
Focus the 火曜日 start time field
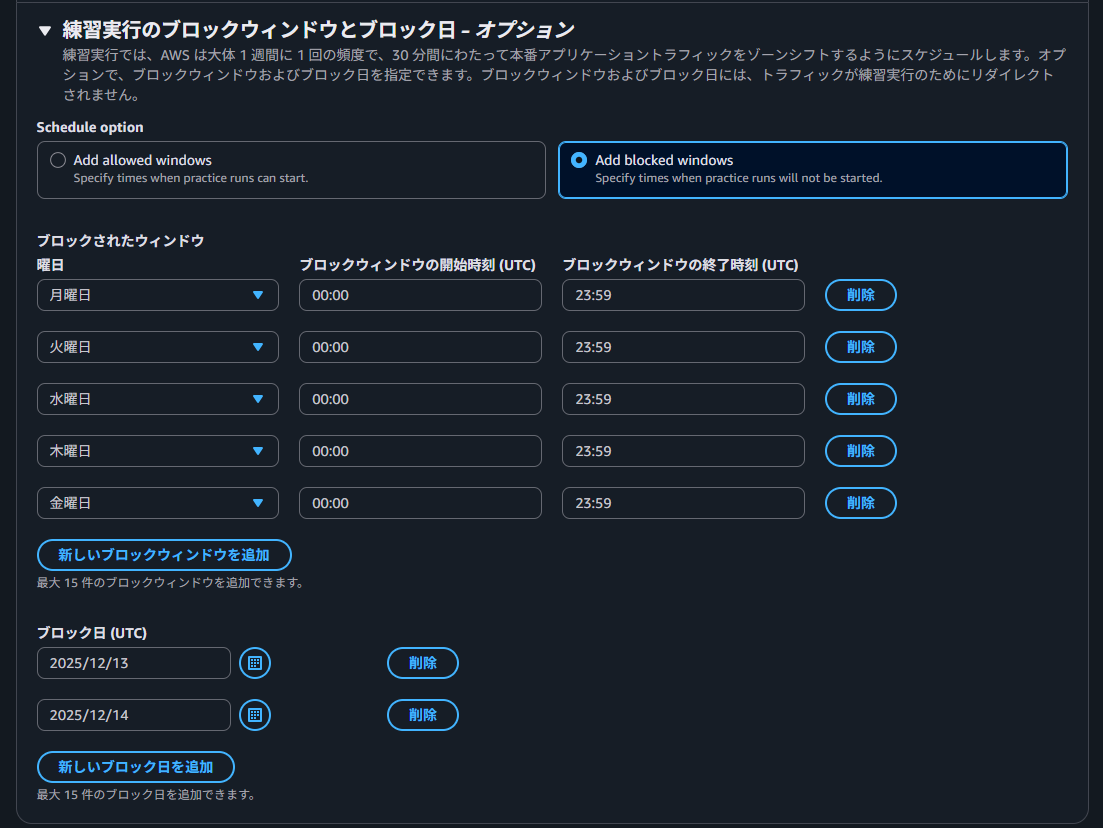pyautogui.click(x=420, y=347)
